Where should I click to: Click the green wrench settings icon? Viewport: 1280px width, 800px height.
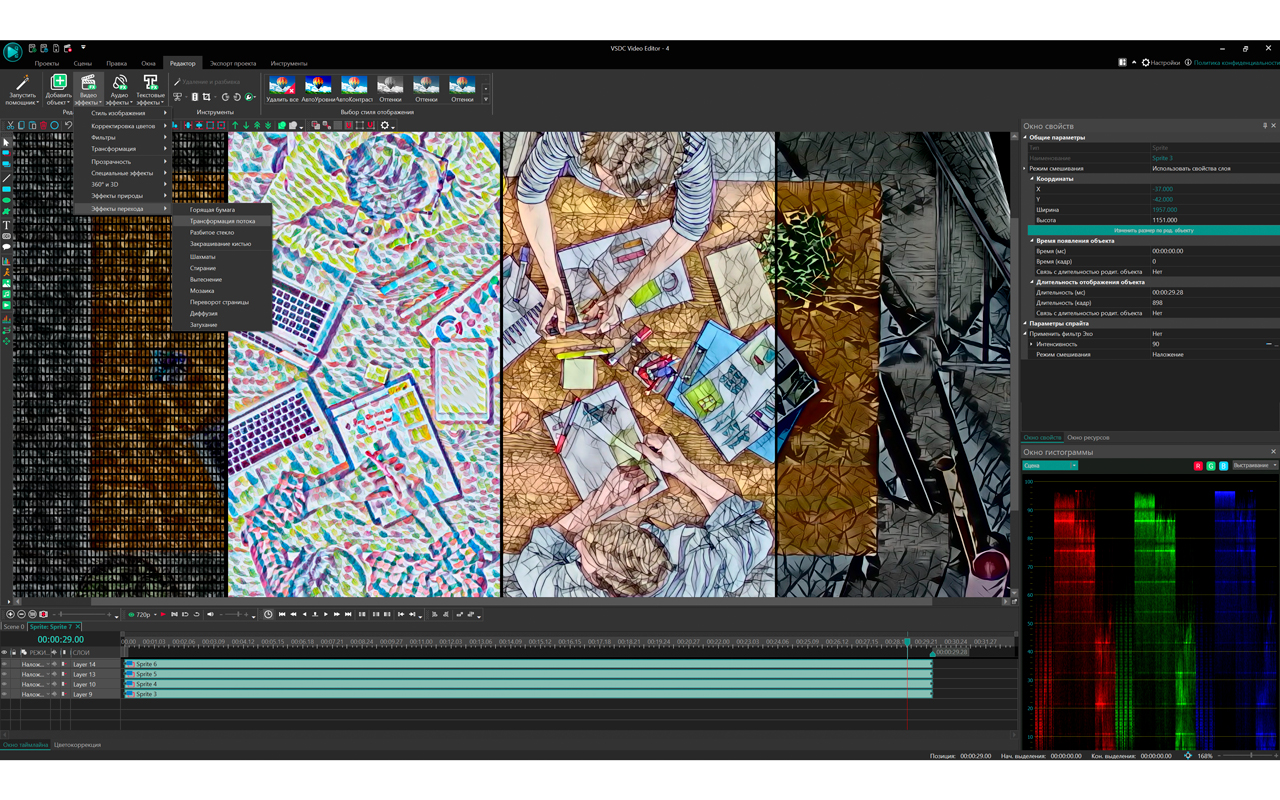tap(248, 97)
